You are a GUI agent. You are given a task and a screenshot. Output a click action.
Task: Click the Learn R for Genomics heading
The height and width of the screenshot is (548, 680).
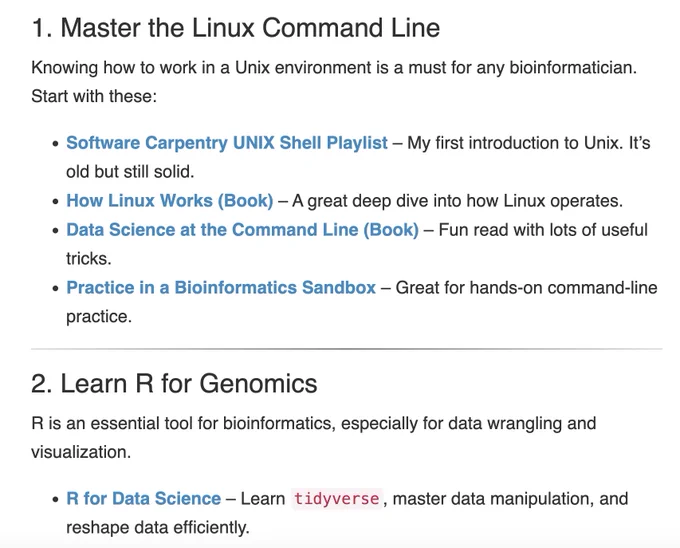pyautogui.click(x=174, y=384)
